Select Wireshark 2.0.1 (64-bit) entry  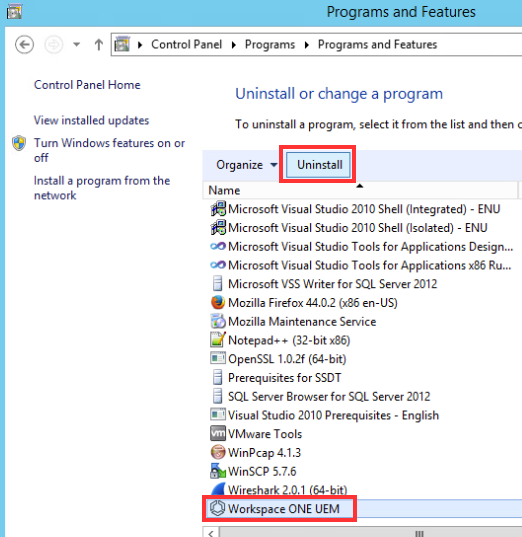(x=287, y=490)
